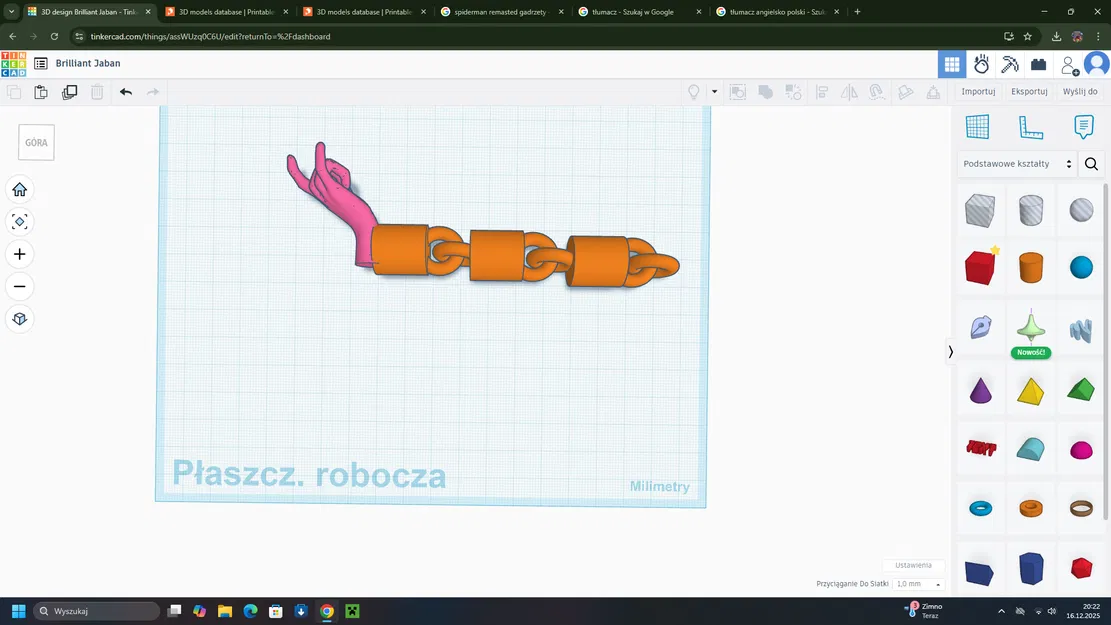Click the Home view button
Image resolution: width=1111 pixels, height=625 pixels.
point(20,190)
